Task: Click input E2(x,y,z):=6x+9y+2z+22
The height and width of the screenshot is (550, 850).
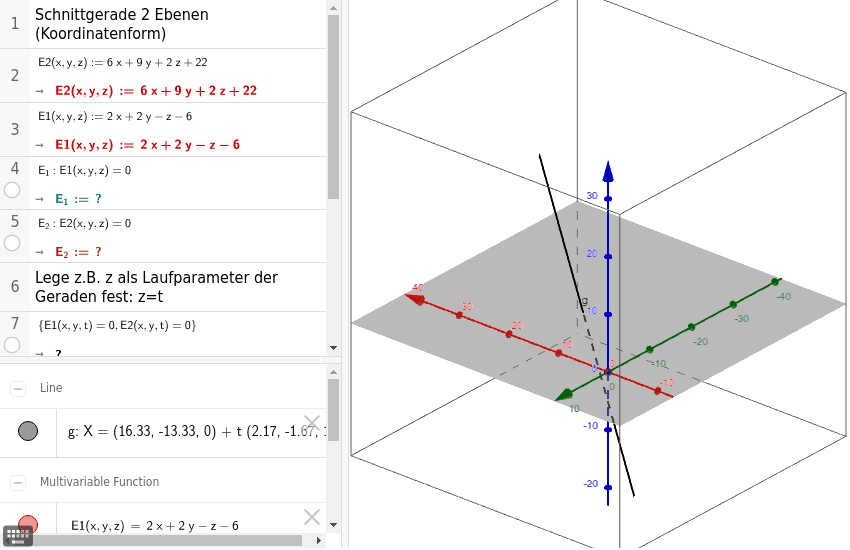Action: [123, 62]
